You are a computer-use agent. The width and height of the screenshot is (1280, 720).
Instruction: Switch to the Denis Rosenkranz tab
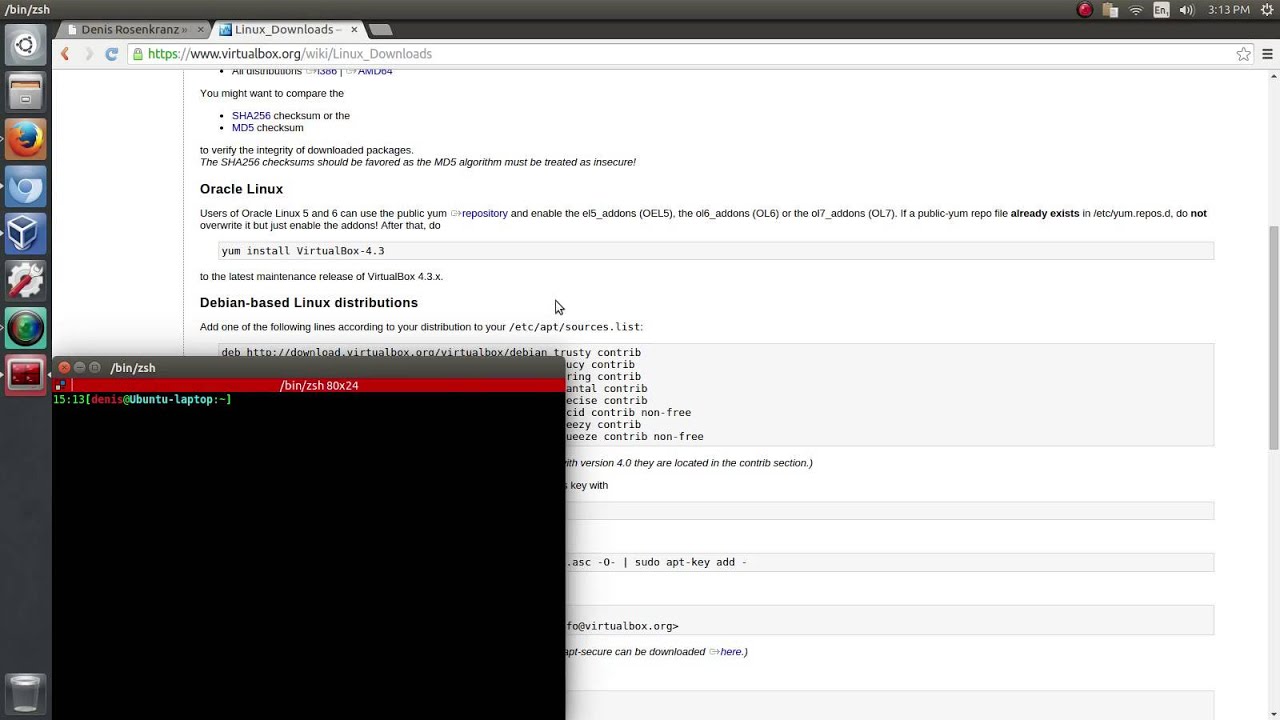(133, 30)
